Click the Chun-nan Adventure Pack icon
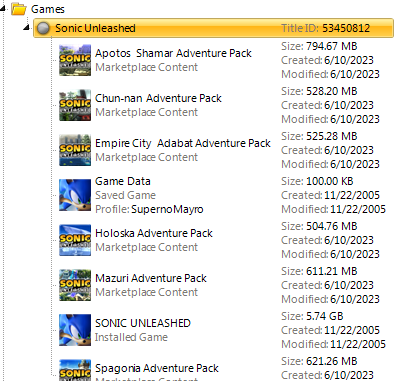The image size is (397, 381). pyautogui.click(x=75, y=105)
